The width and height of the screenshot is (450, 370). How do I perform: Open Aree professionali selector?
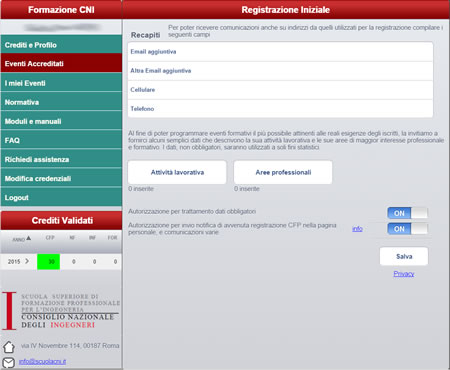click(x=283, y=172)
